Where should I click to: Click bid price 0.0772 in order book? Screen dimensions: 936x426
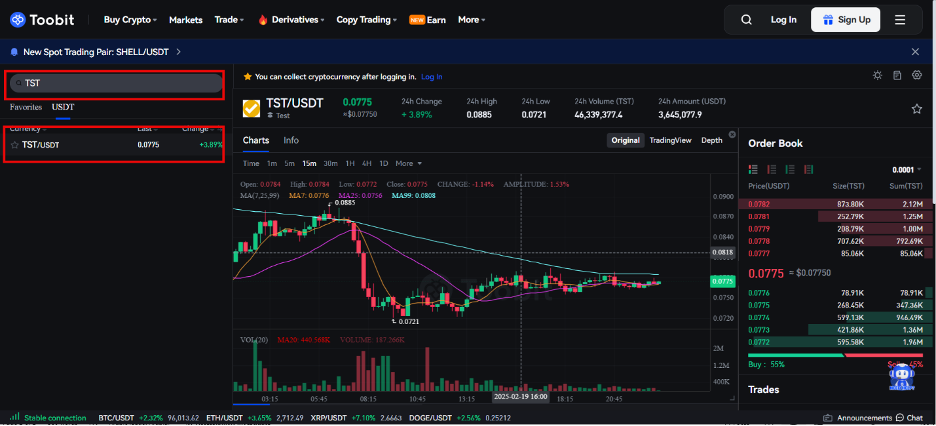(x=757, y=342)
